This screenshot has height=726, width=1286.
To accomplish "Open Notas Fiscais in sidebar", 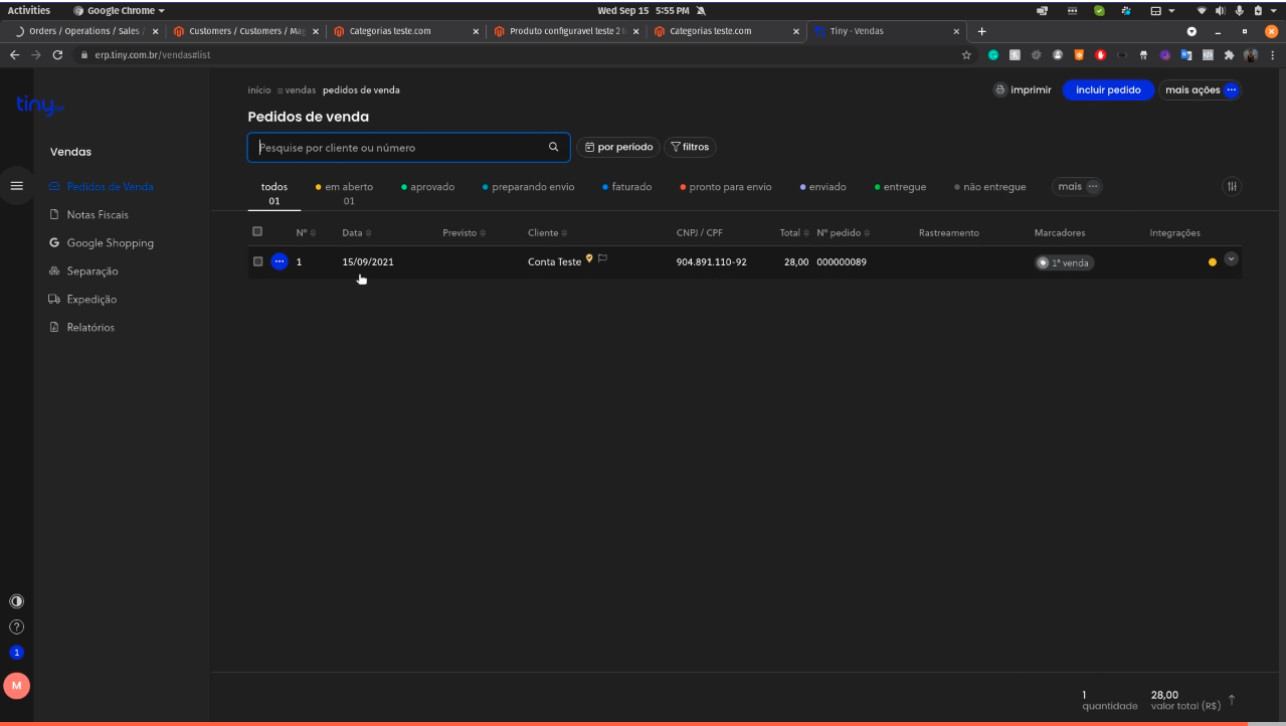I will [x=97, y=215].
